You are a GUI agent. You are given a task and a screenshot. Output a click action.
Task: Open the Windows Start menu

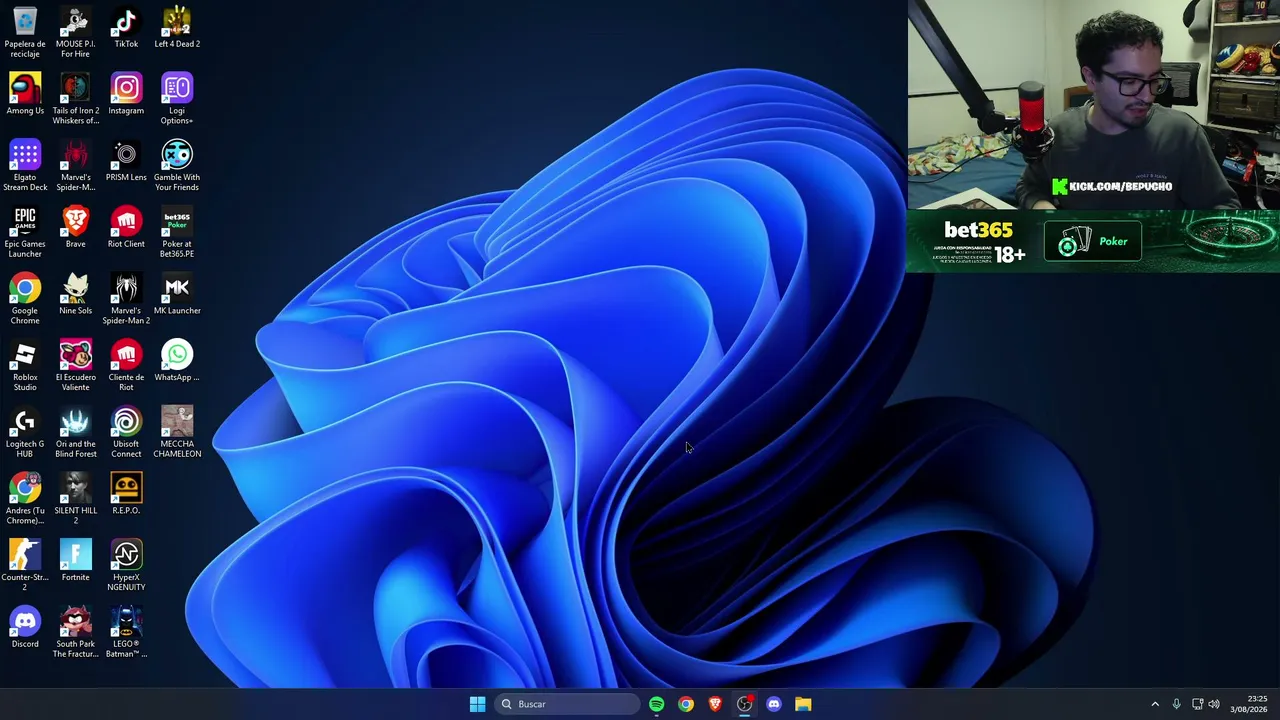click(477, 704)
